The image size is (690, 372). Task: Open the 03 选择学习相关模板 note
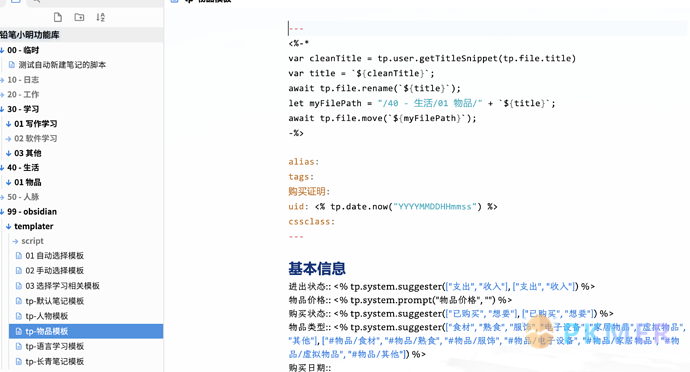(62, 286)
